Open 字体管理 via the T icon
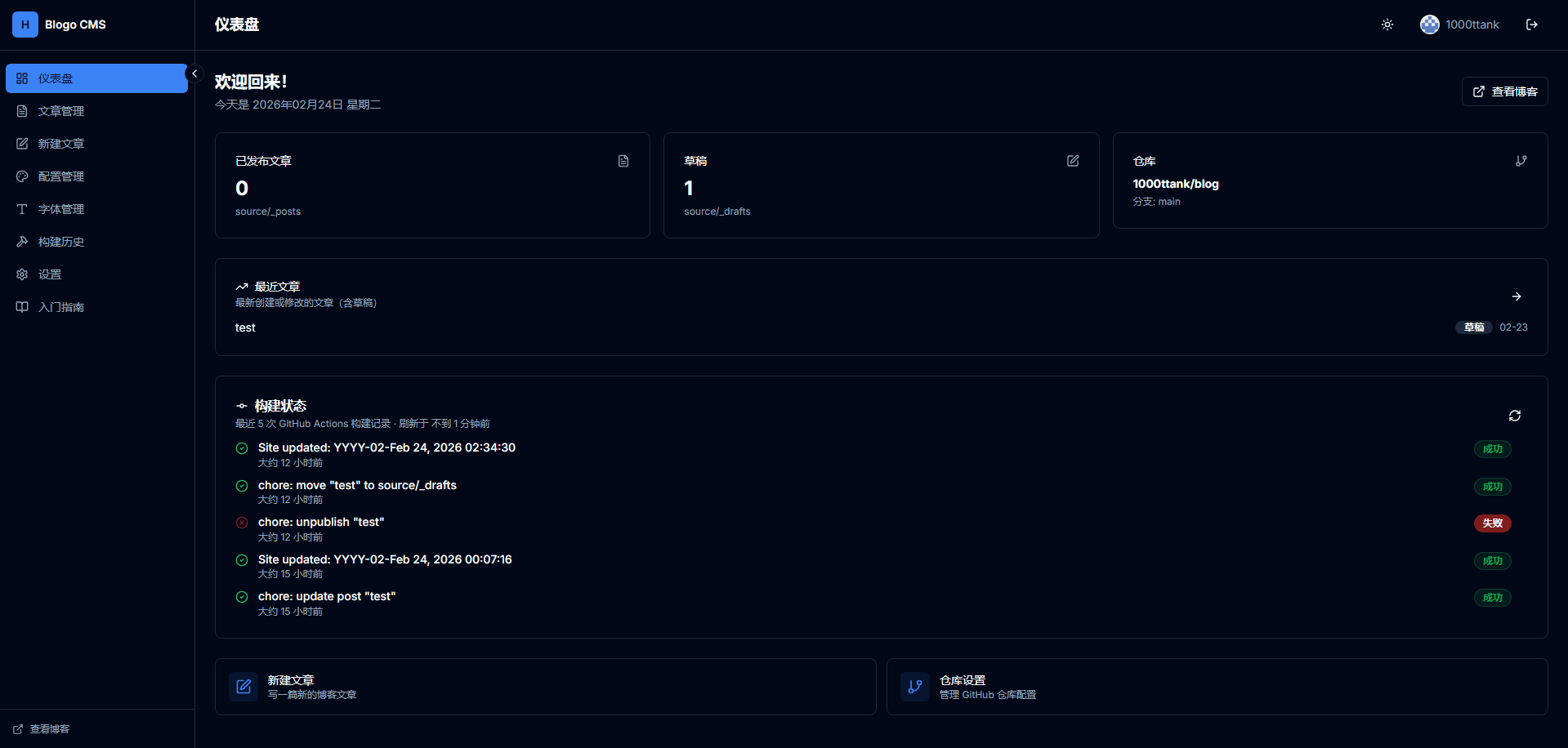Viewport: 1568px width, 748px height. tap(22, 208)
